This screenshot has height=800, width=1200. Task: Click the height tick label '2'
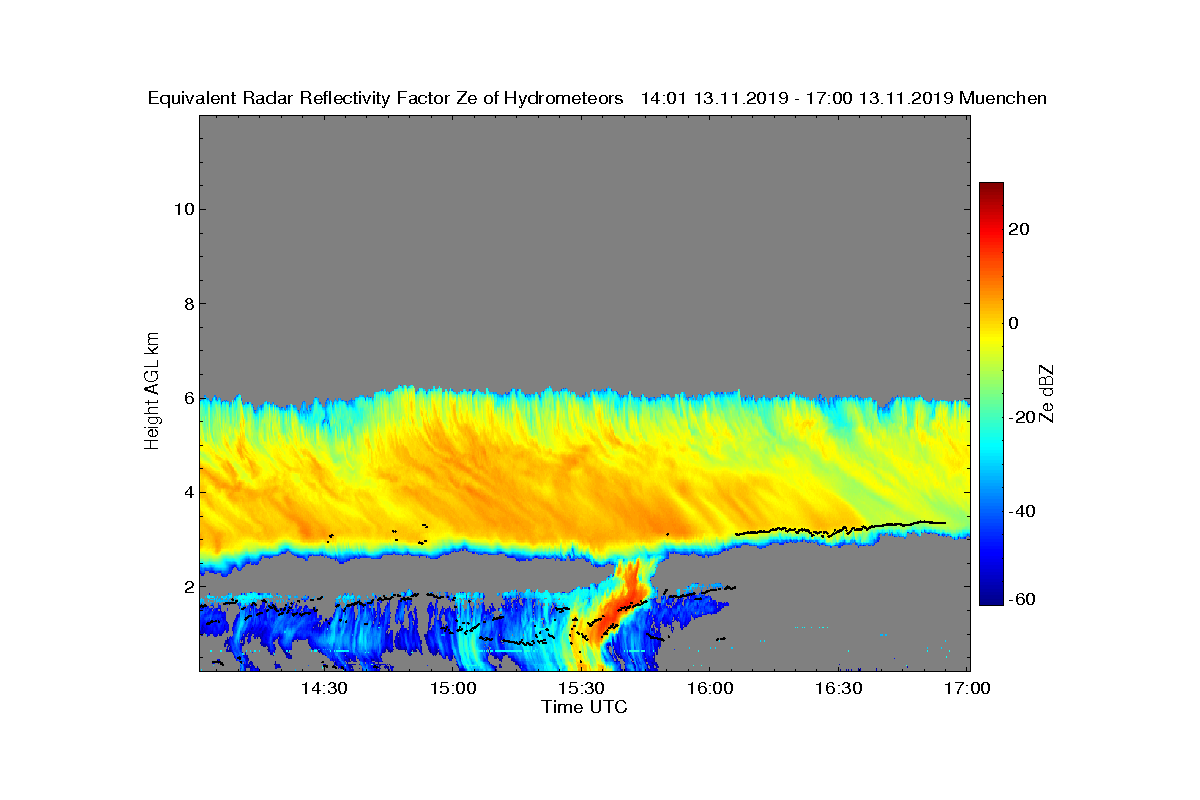pyautogui.click(x=187, y=586)
